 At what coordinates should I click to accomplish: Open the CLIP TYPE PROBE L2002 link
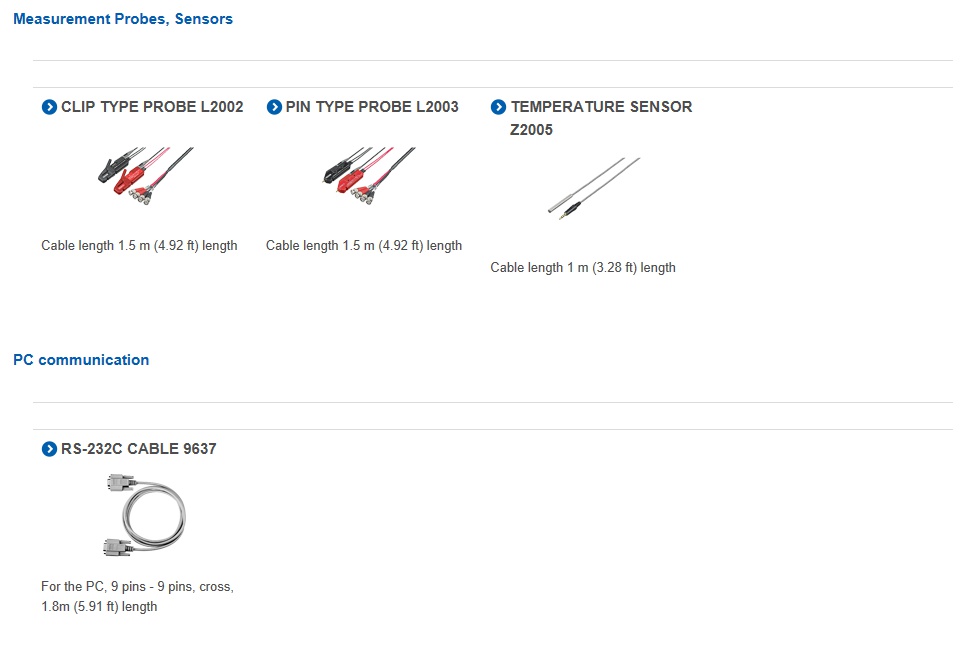pyautogui.click(x=152, y=107)
